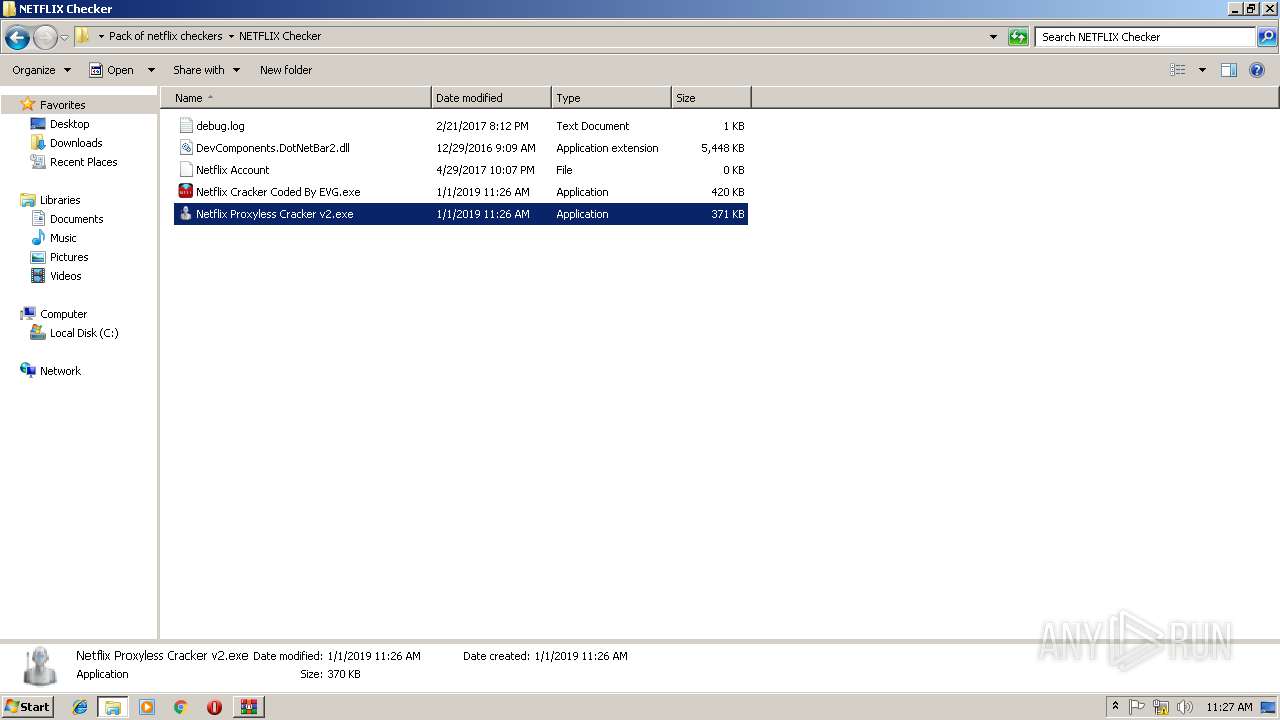Image resolution: width=1280 pixels, height=720 pixels.
Task: Launch Windows Media Player from the taskbar
Action: [147, 707]
